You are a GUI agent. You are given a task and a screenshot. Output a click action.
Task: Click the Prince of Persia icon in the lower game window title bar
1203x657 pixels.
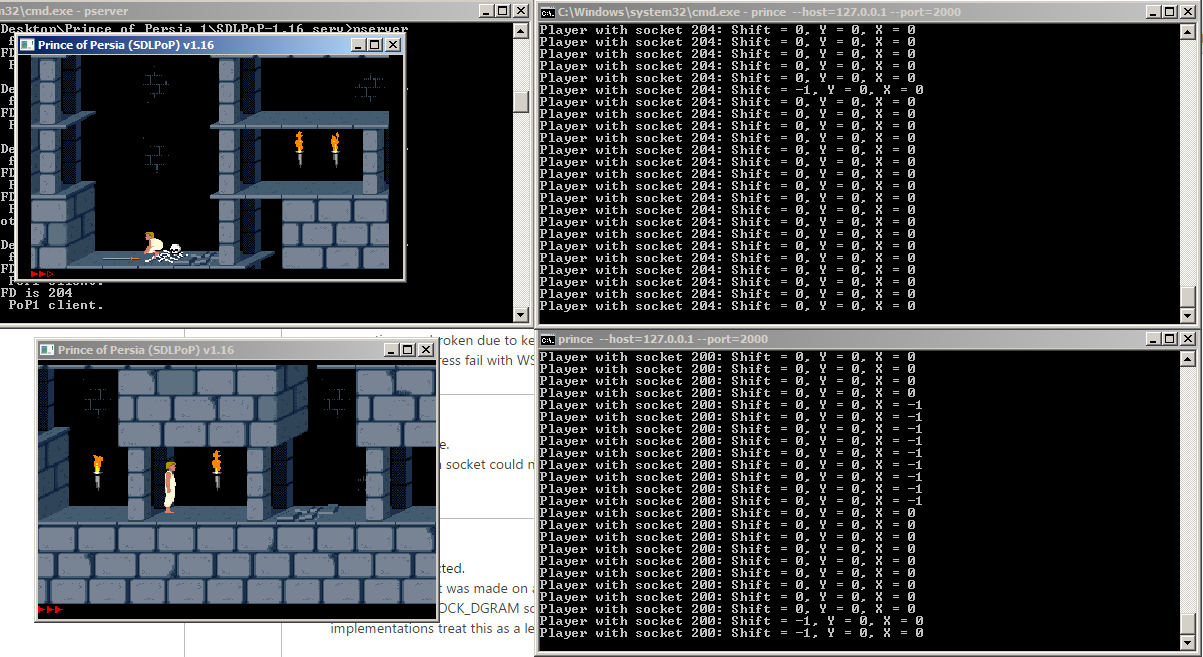[48, 350]
